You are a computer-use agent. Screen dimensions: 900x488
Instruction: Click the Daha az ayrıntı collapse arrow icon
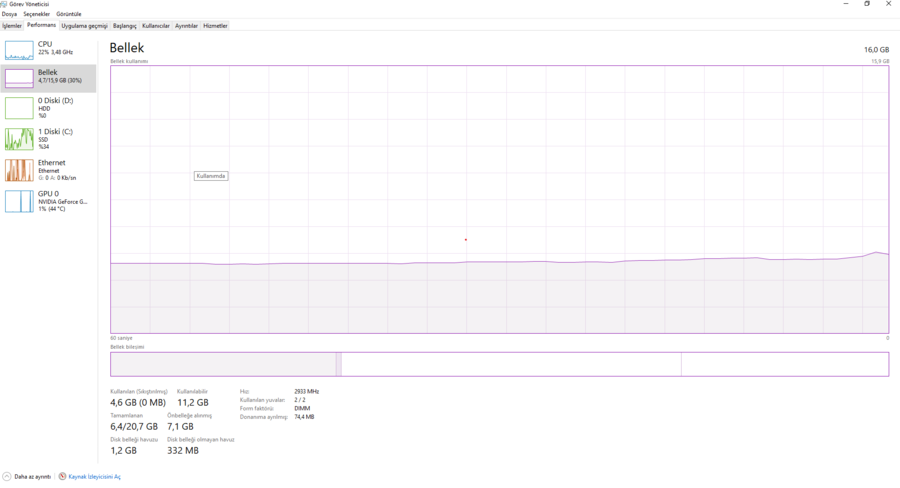point(7,477)
